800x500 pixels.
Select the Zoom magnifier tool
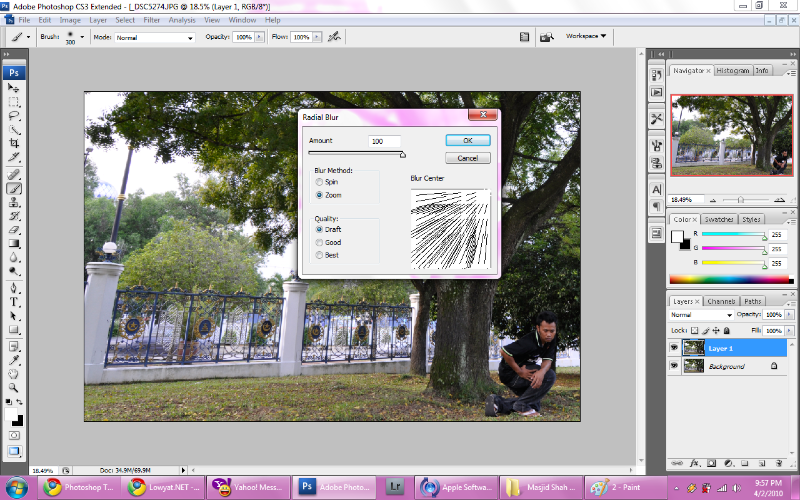point(15,387)
